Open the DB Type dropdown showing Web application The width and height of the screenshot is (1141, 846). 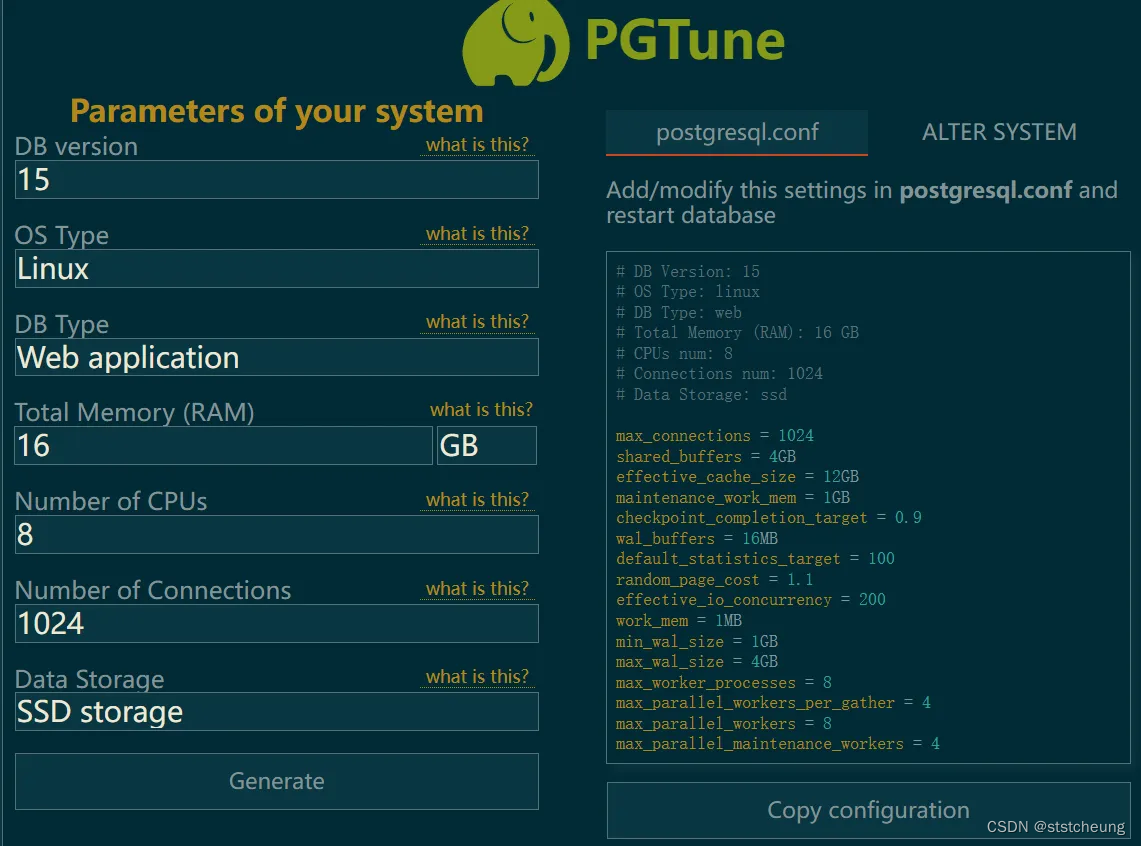pyautogui.click(x=277, y=357)
